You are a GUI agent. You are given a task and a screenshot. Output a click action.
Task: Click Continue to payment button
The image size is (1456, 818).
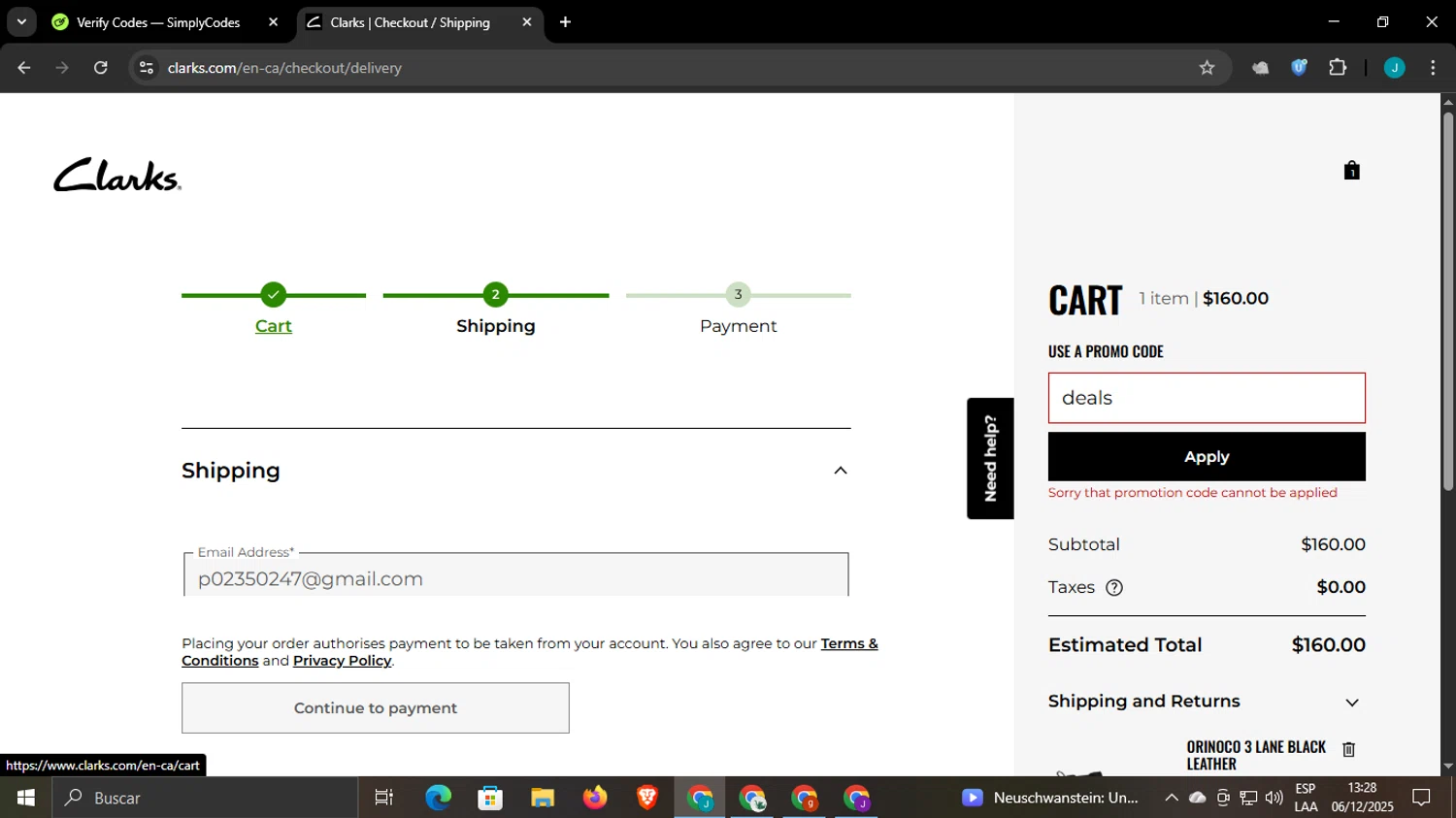376,708
